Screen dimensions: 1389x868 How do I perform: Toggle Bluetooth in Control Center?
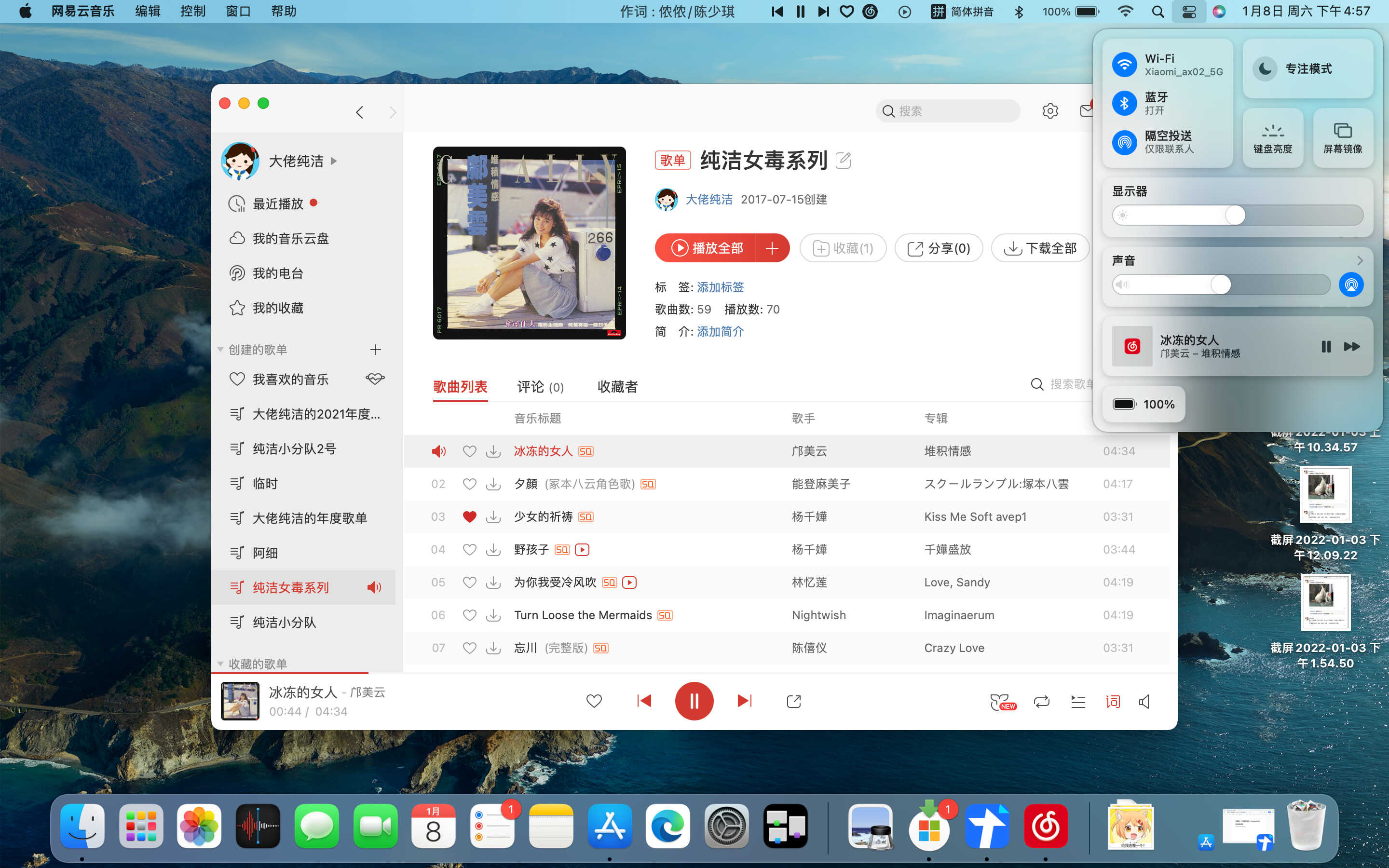point(1124,103)
